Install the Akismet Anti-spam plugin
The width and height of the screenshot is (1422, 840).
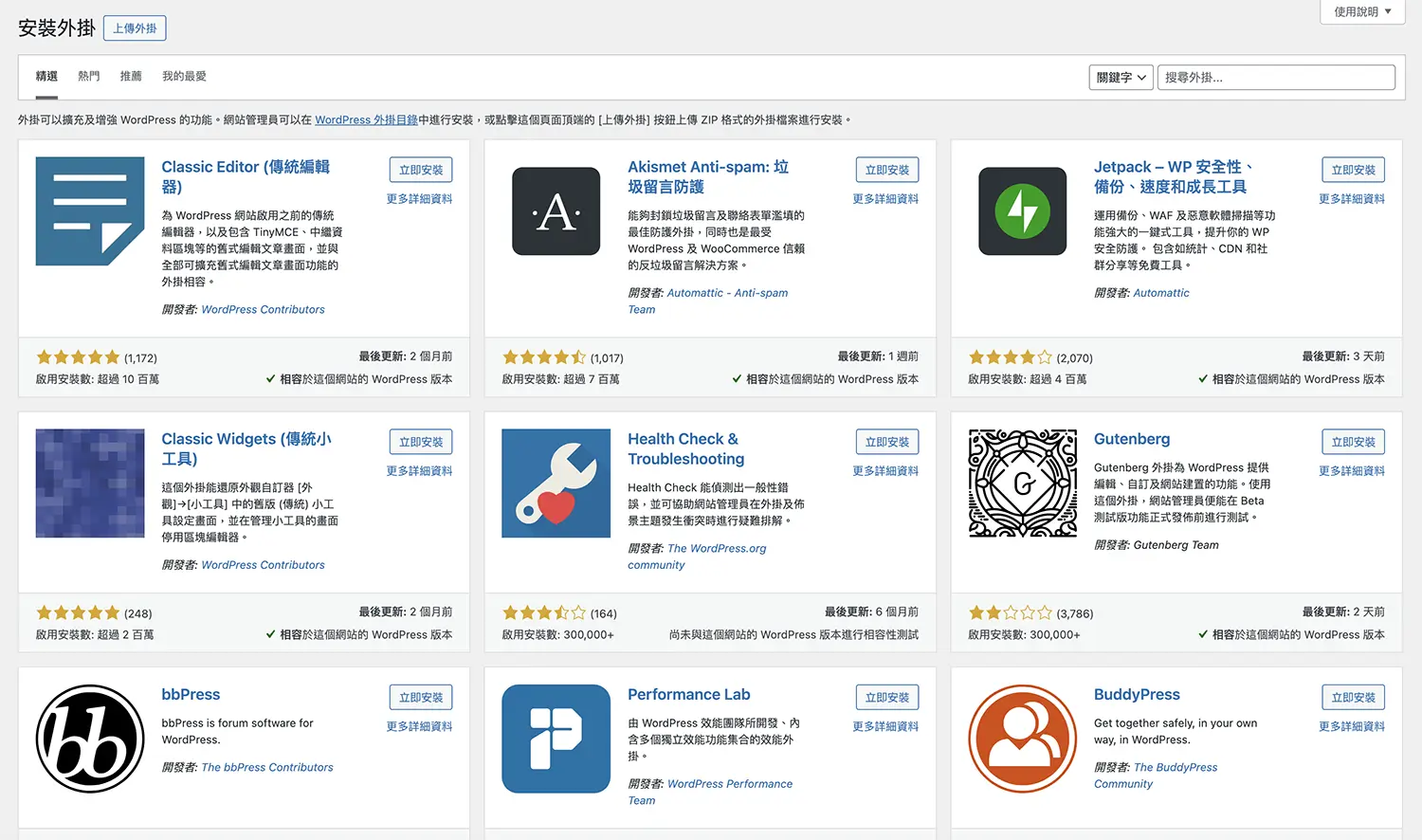887,170
